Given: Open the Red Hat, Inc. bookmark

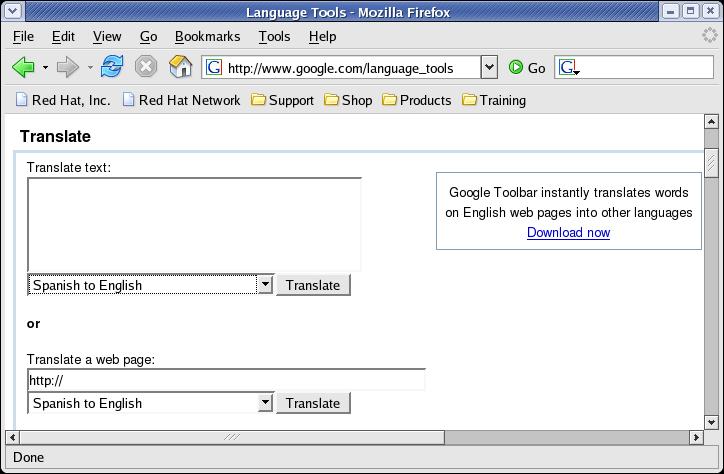Looking at the screenshot, I should [63, 100].
